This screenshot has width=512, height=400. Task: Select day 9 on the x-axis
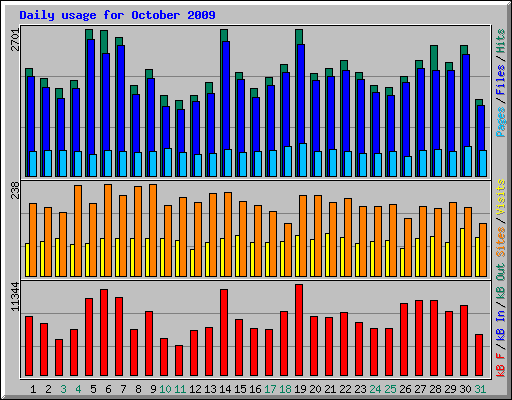153,389
